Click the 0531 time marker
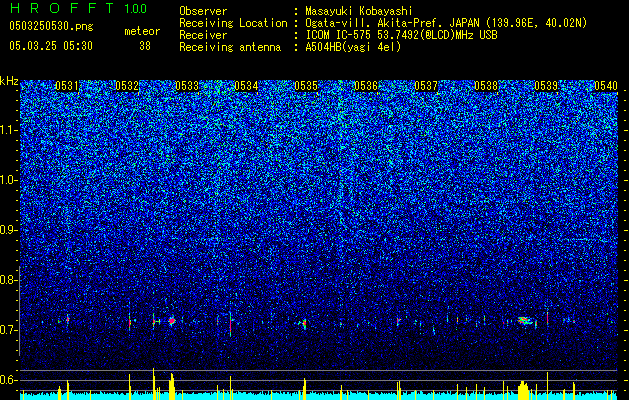The width and height of the screenshot is (629, 400). tap(67, 86)
